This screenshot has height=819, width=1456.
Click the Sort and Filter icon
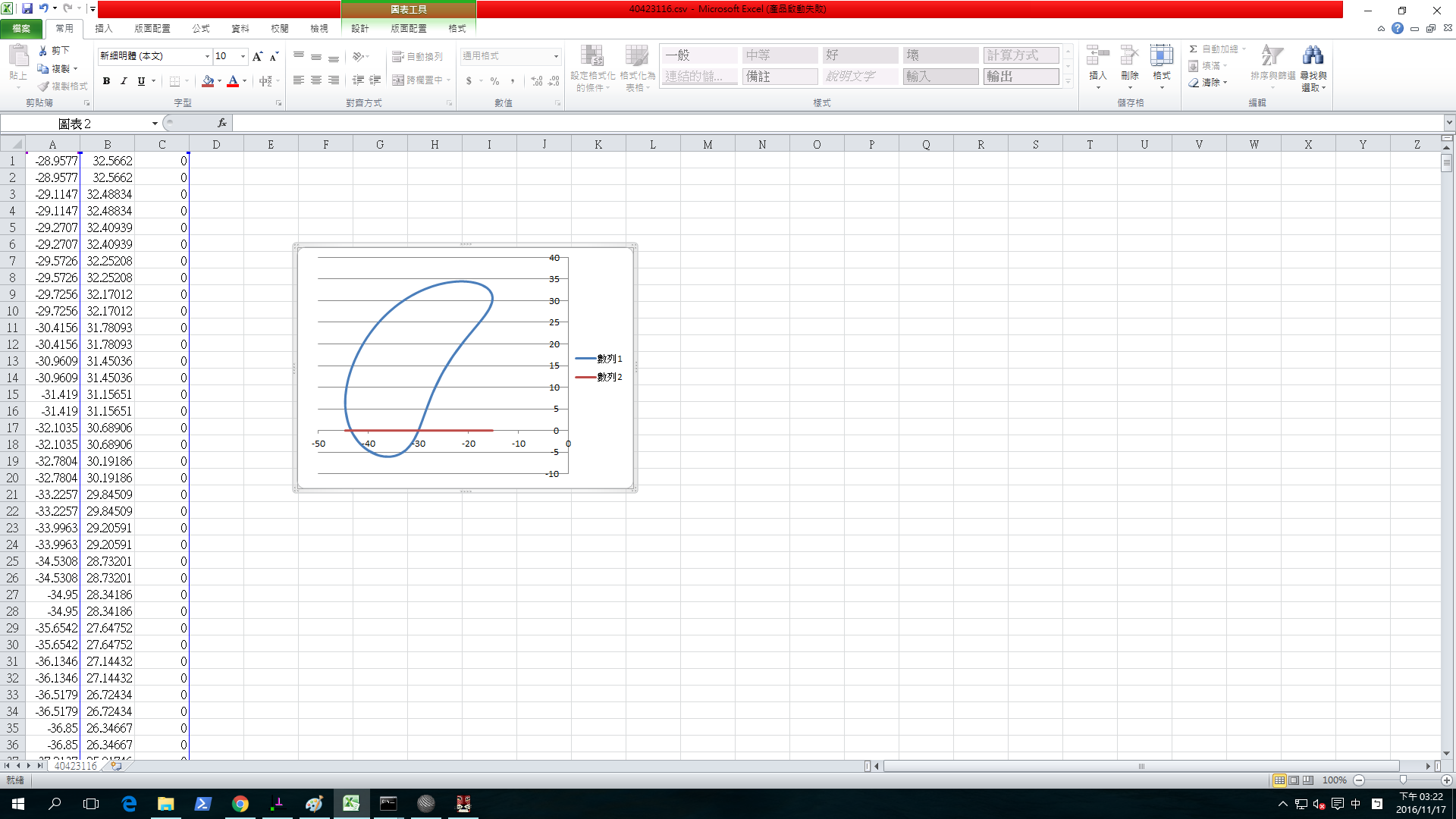pos(1272,56)
